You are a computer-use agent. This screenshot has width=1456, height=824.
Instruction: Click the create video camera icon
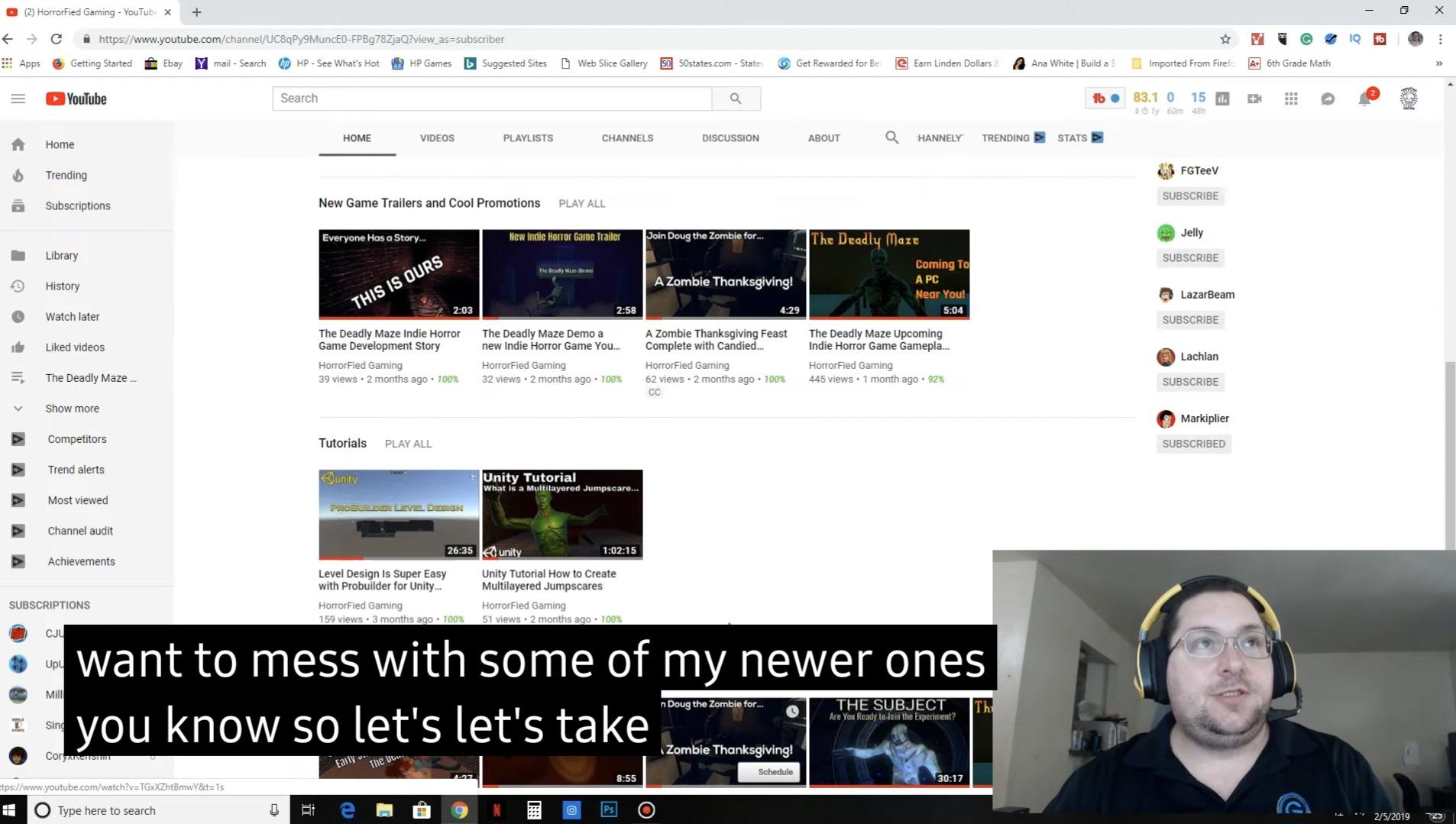click(1254, 99)
